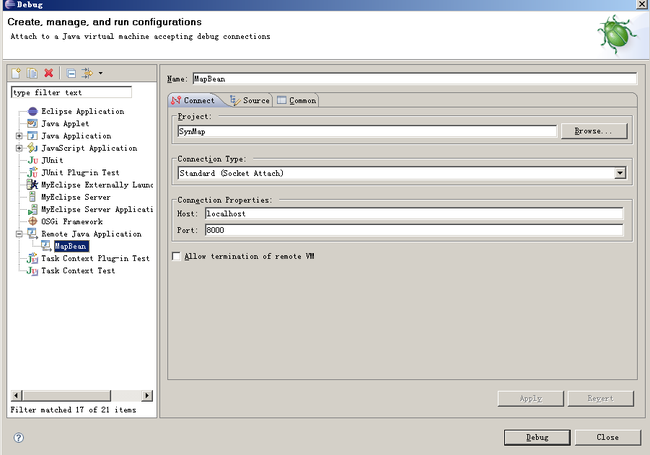The height and width of the screenshot is (455, 650).
Task: Click the MyEclipse Server Application icon
Action: click(32, 209)
